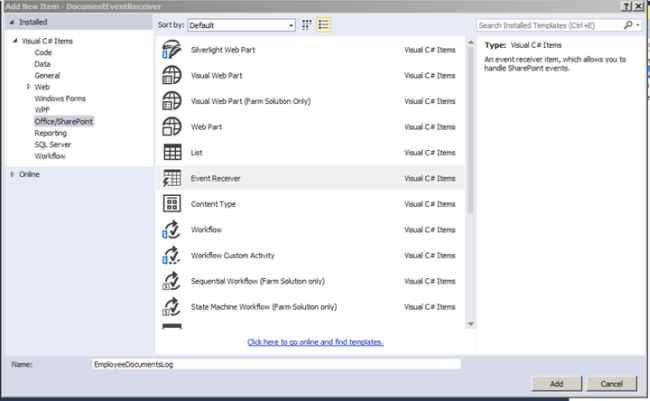Select the Reporting category
The height and width of the screenshot is (401, 650).
[x=51, y=133]
